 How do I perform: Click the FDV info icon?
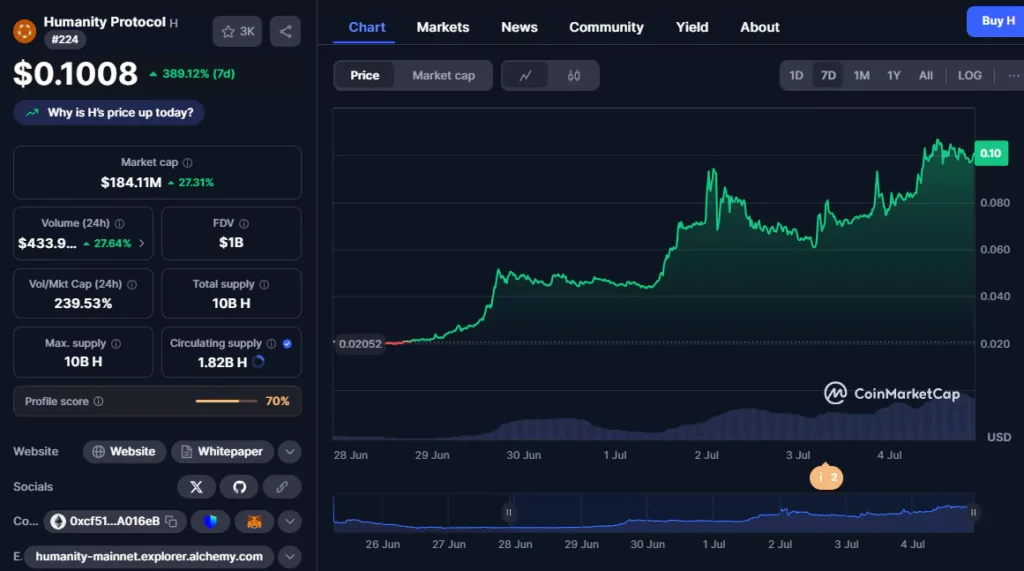coord(244,223)
